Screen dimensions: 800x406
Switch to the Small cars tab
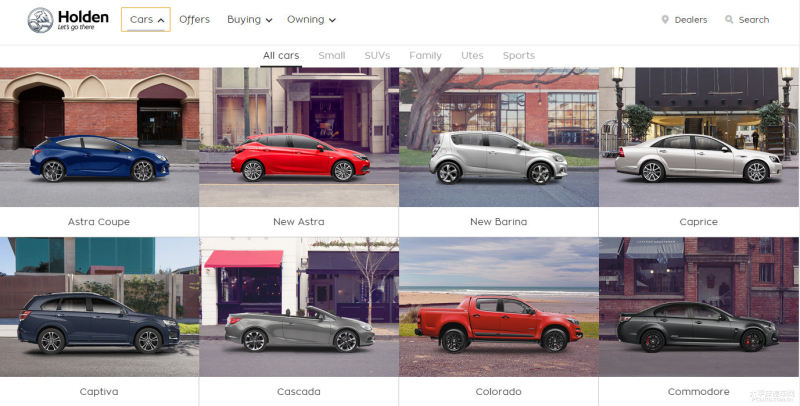point(332,56)
